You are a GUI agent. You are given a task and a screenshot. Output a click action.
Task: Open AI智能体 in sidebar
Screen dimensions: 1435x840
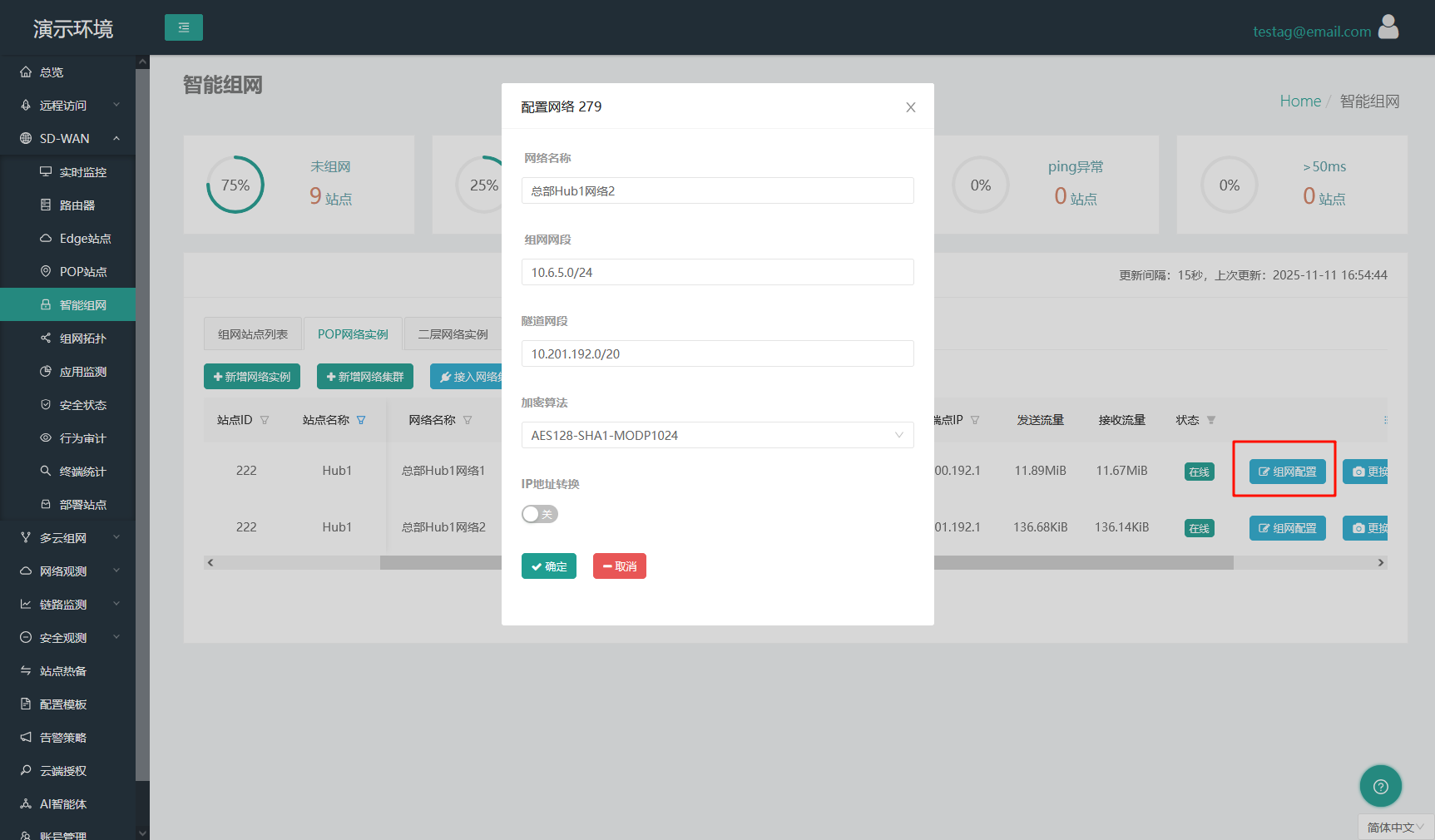[67, 804]
